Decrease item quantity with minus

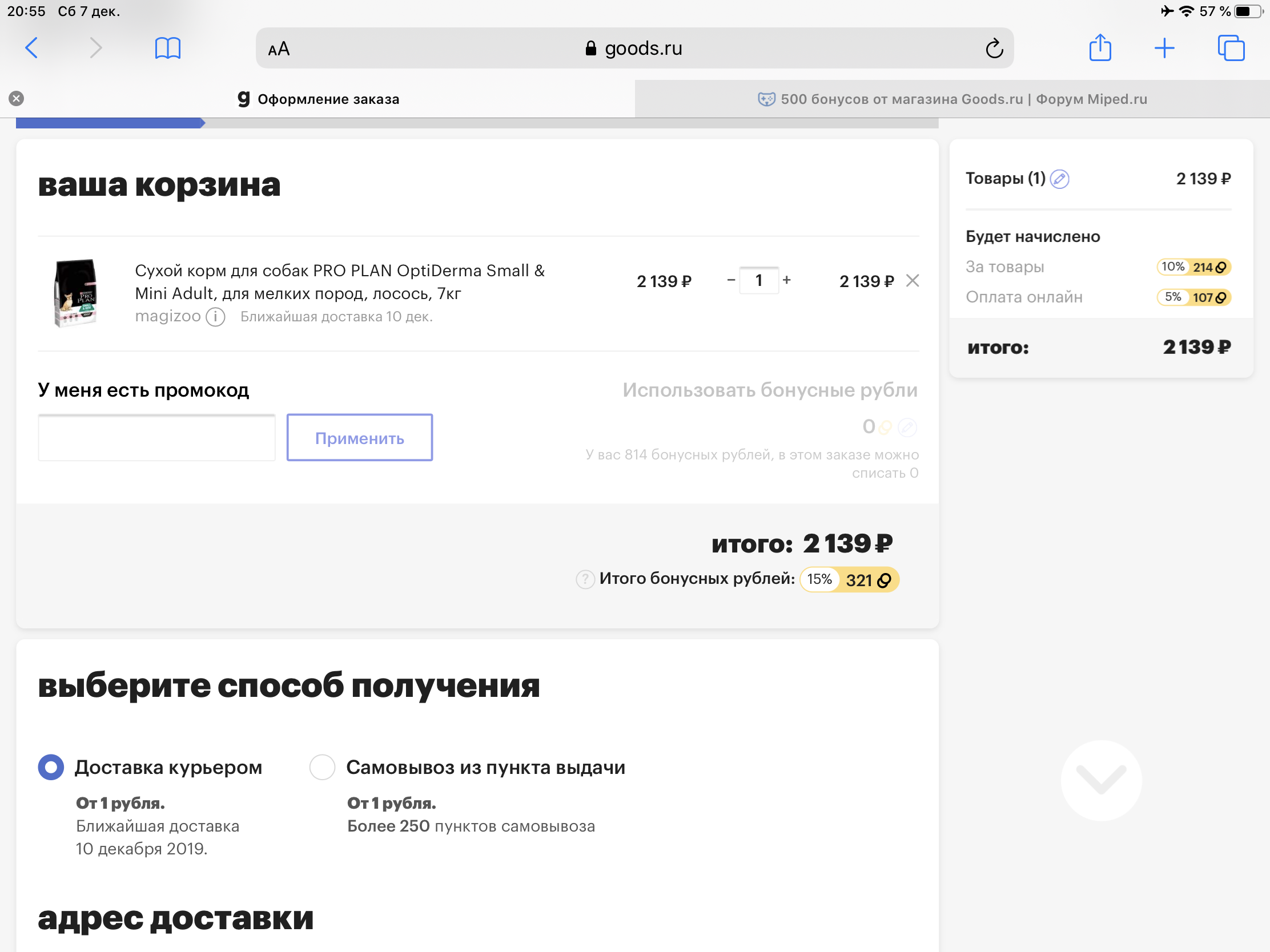pyautogui.click(x=731, y=280)
